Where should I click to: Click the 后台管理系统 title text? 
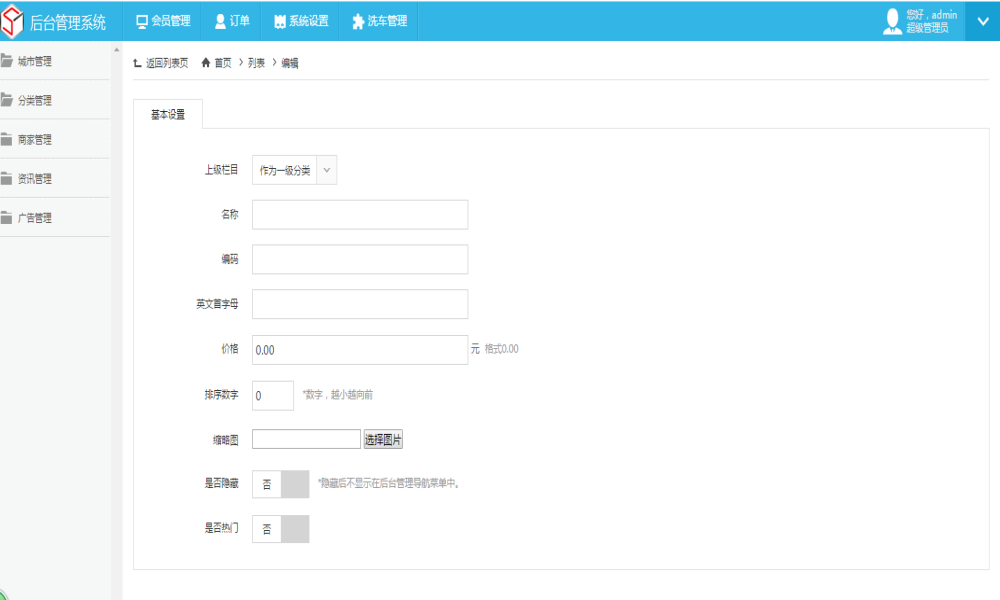point(68,23)
